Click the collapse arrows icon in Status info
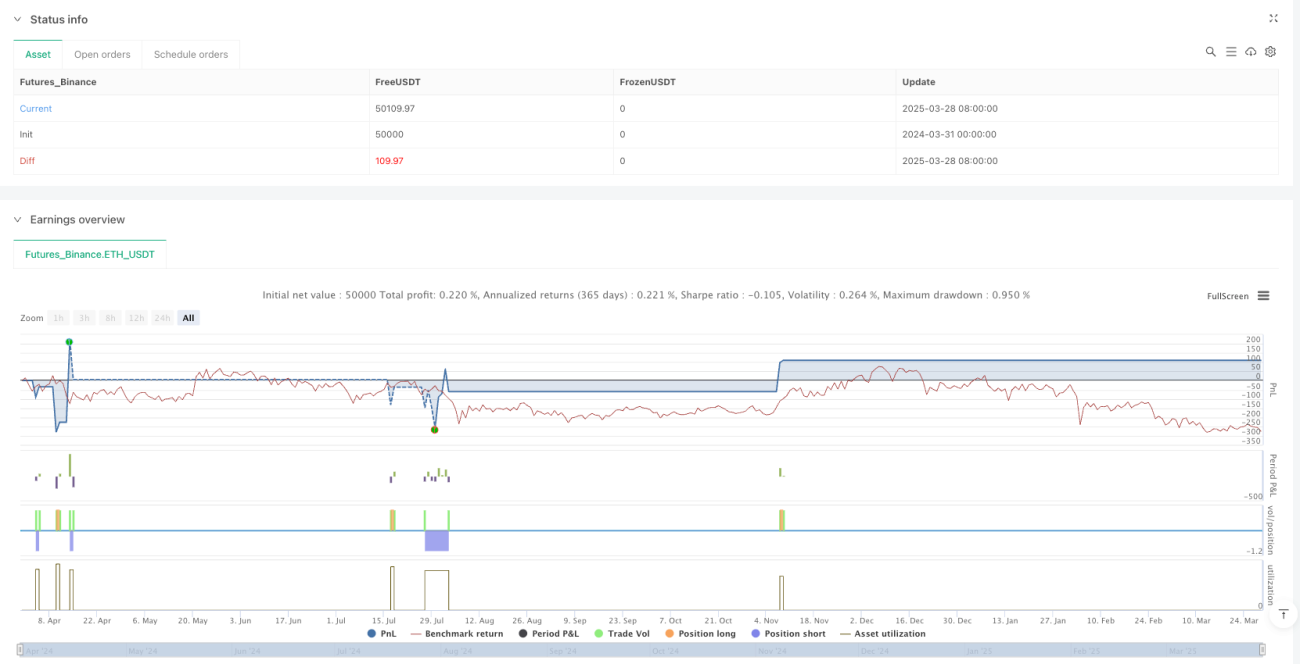1300x664 pixels. click(1273, 18)
